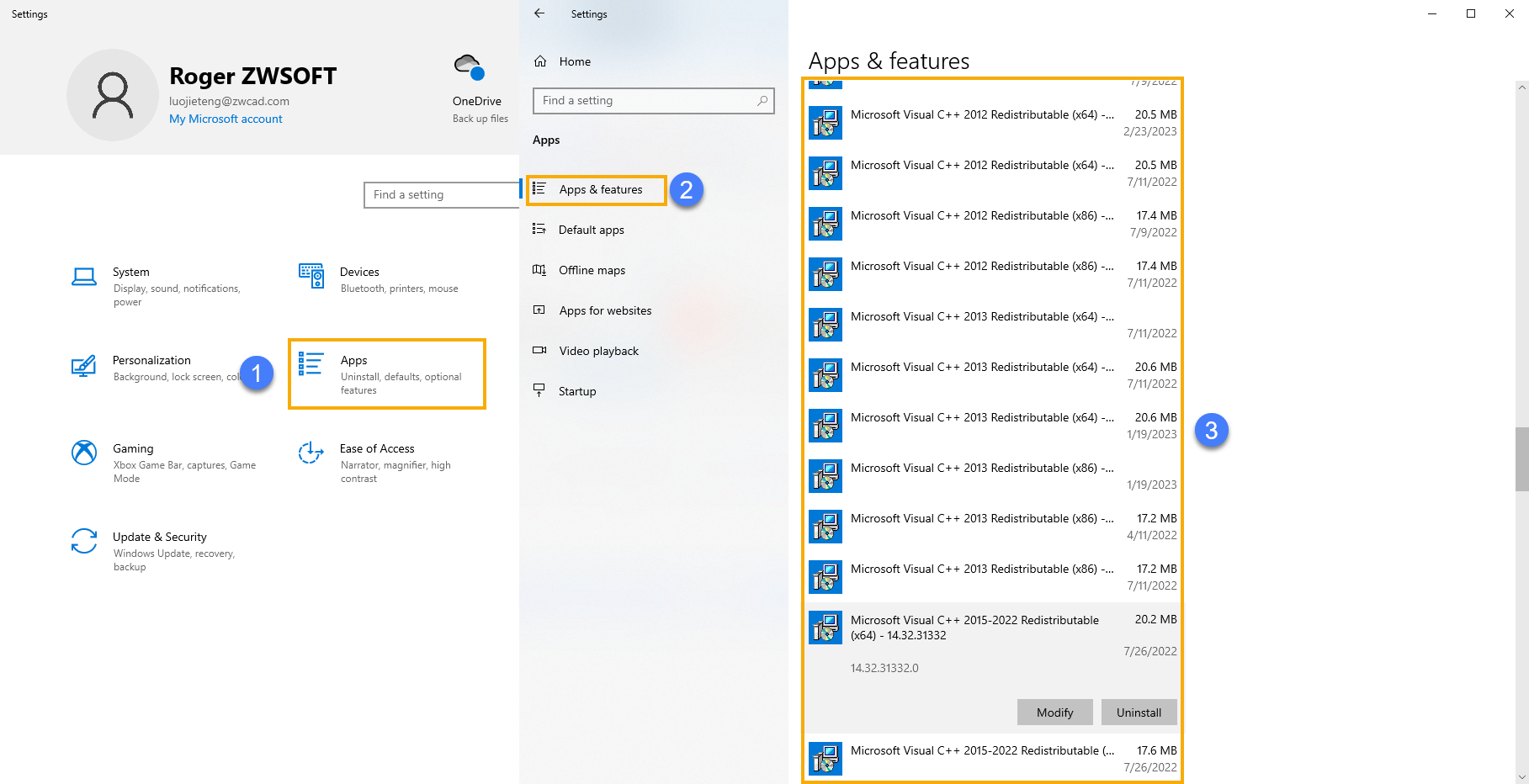Click the Apps & features page heading
The image size is (1529, 784).
tap(889, 61)
